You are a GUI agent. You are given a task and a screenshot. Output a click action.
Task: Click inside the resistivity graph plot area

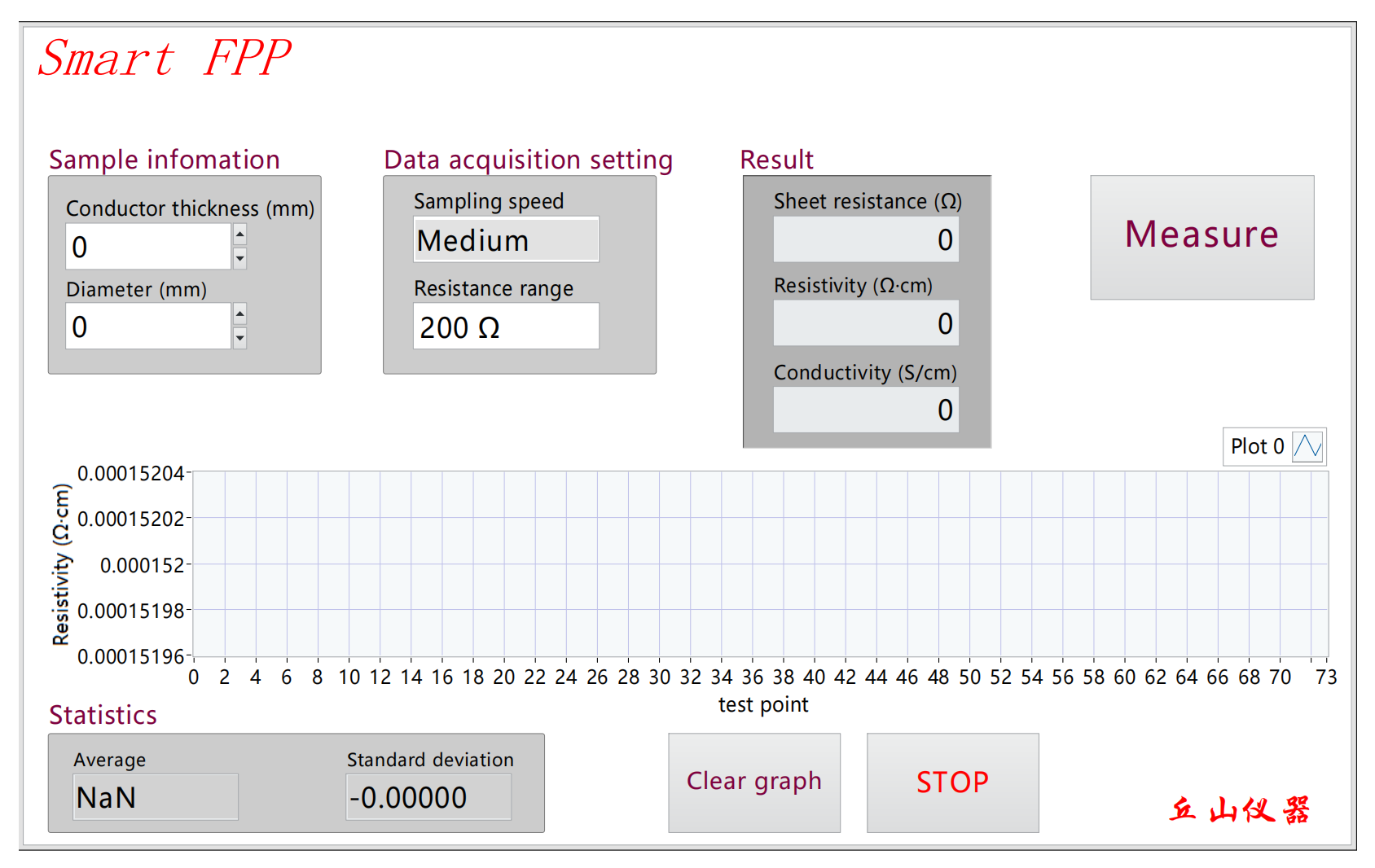click(760, 563)
